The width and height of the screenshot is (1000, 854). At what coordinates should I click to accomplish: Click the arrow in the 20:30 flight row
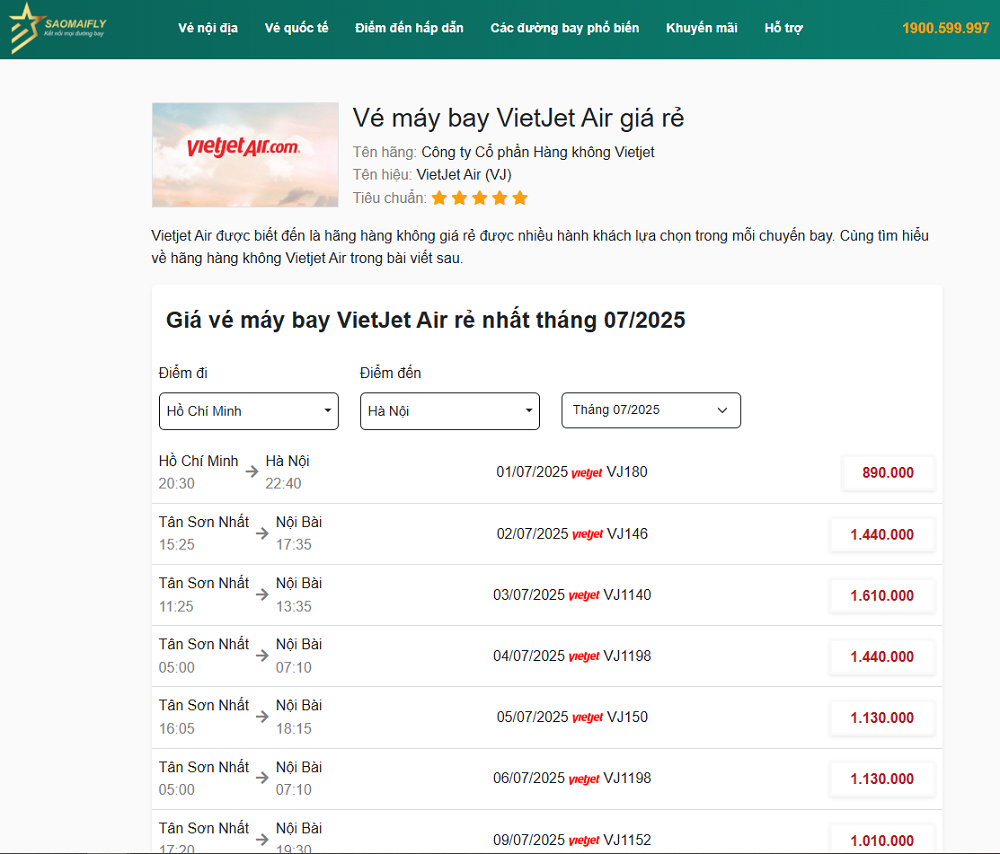252,471
